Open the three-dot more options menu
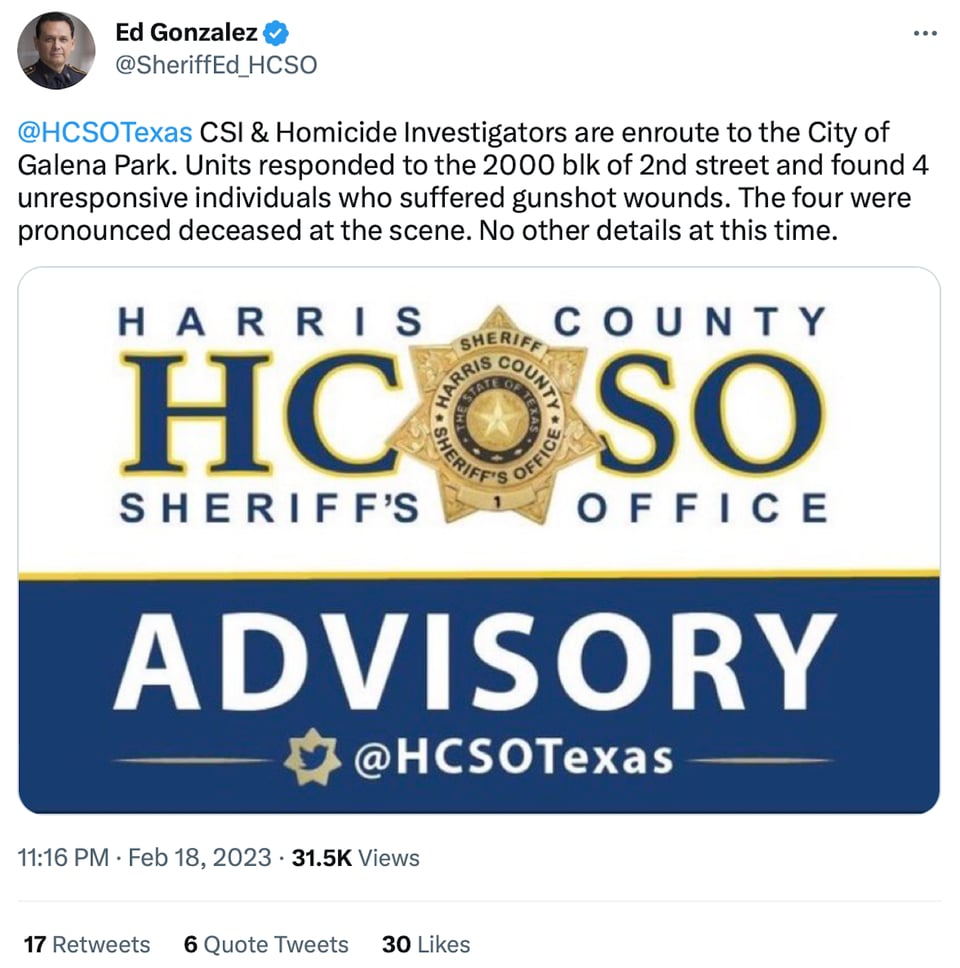Image resolution: width=960 pixels, height=968 pixels. point(925,33)
